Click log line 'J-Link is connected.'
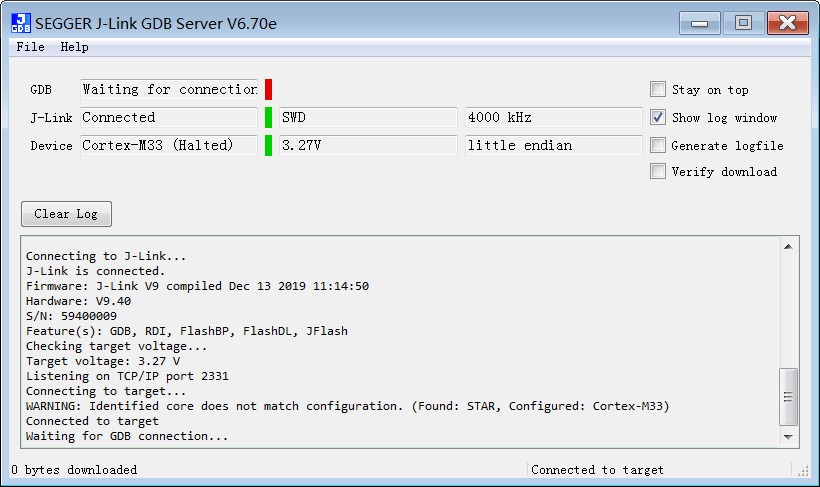The image size is (820, 487). (x=96, y=271)
